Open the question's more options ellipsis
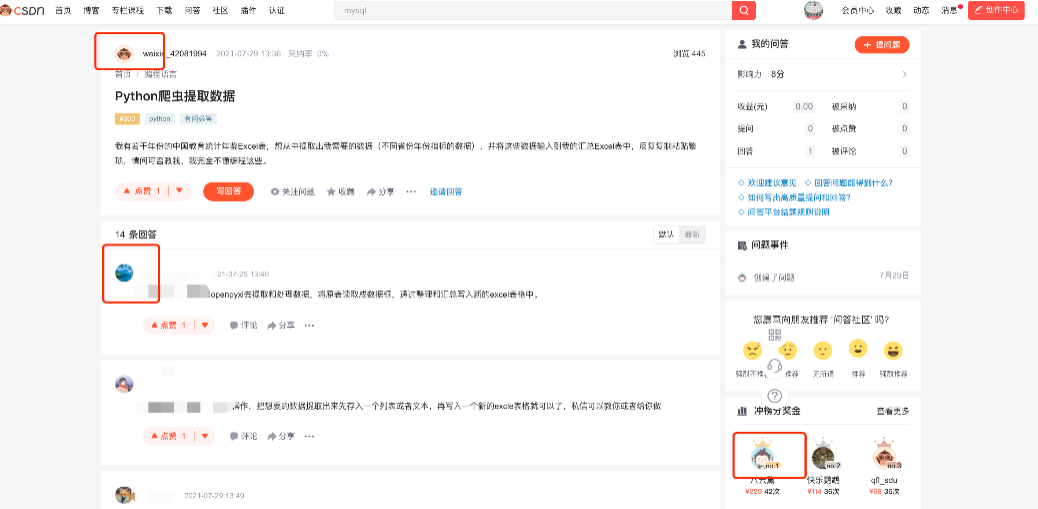The image size is (1038, 509). pos(411,192)
